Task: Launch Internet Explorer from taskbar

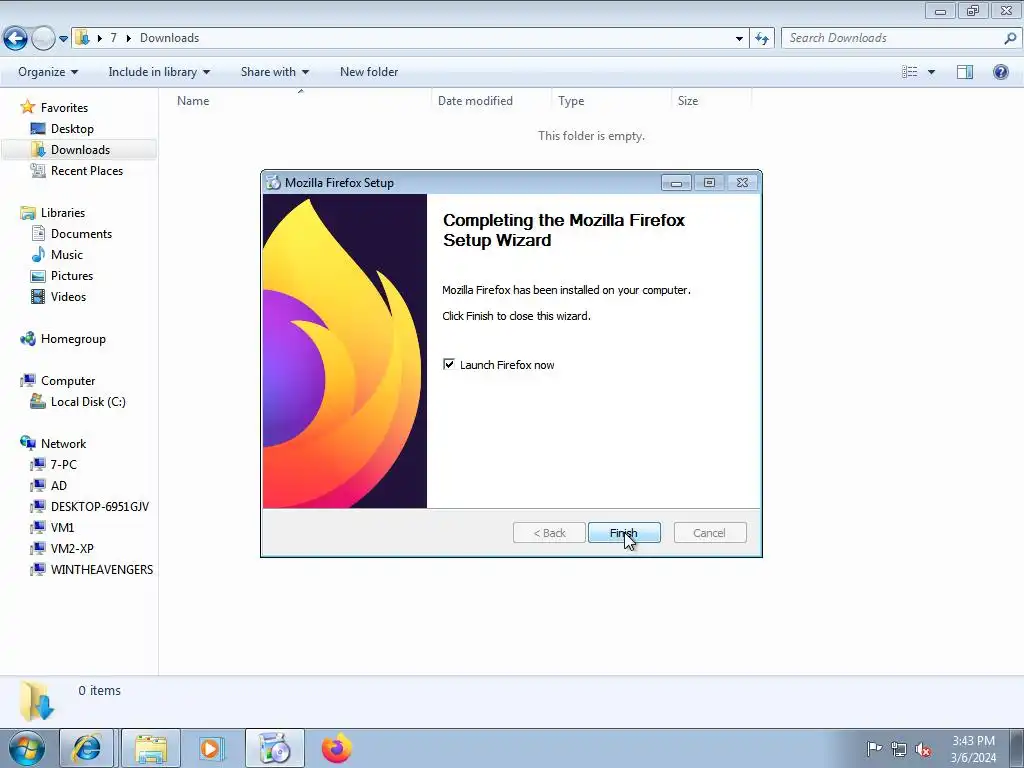Action: tap(86, 748)
